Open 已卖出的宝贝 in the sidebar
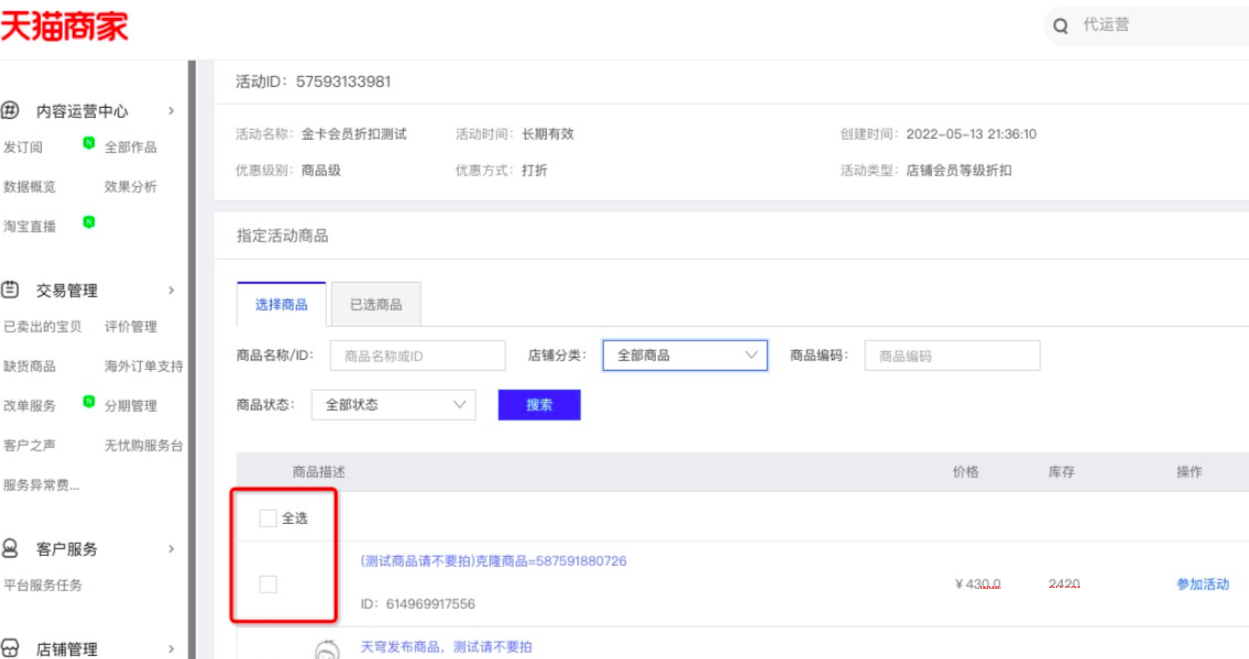 [43, 327]
